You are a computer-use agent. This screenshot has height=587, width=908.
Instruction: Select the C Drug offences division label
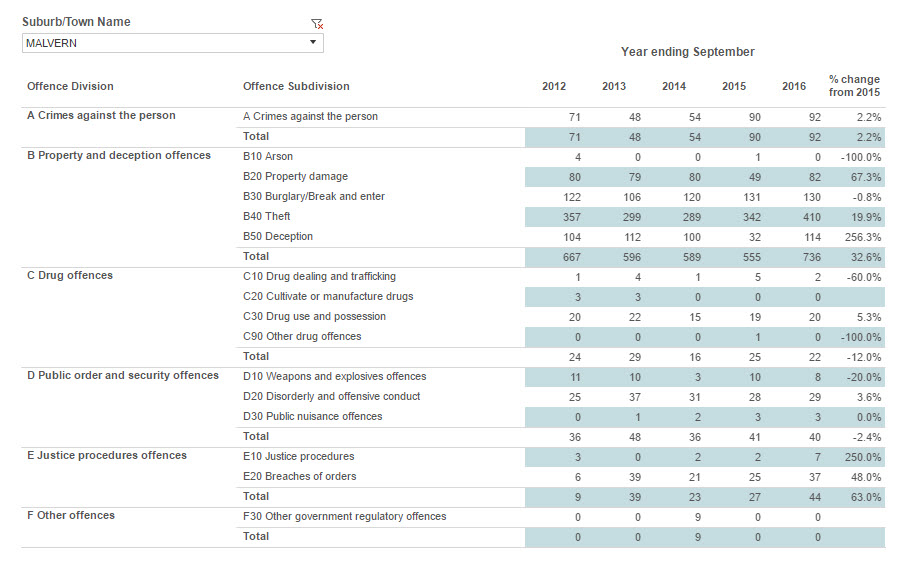(70, 276)
